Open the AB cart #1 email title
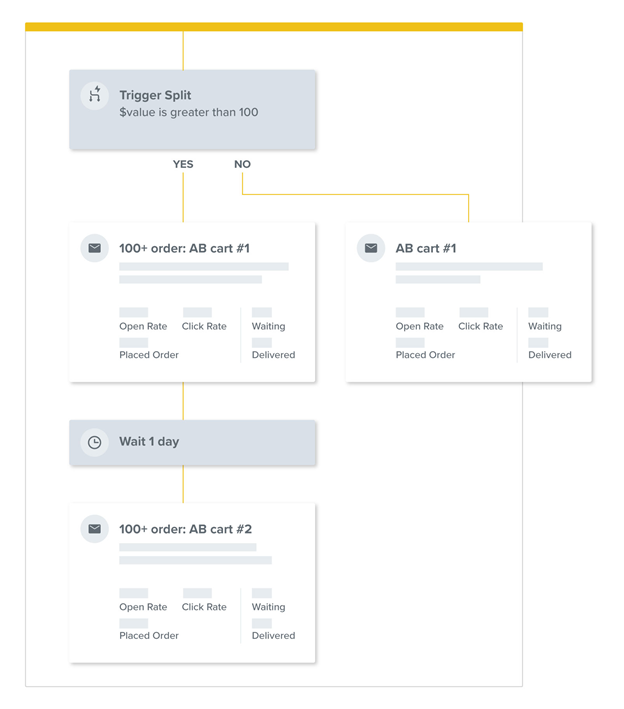Image resolution: width=624 pixels, height=709 pixels. (425, 249)
